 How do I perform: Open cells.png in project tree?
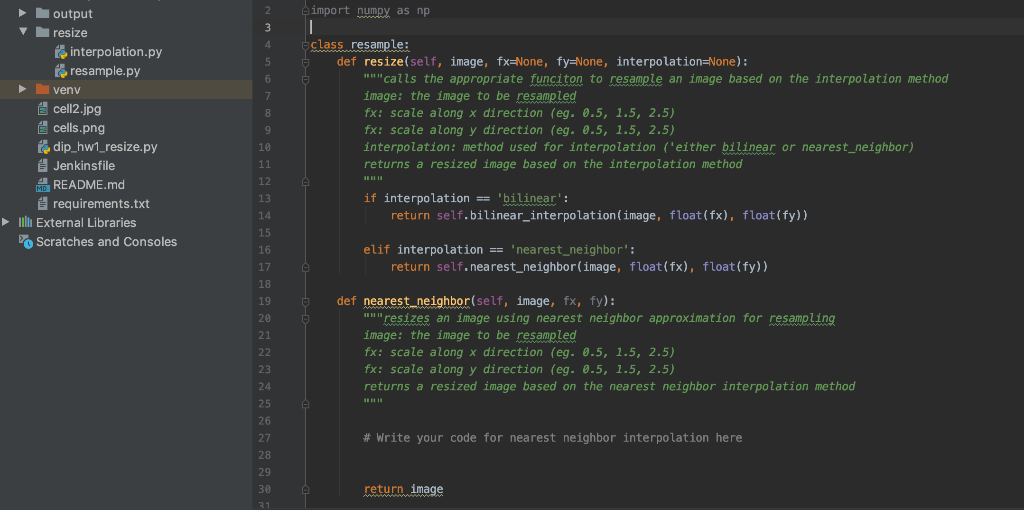tap(79, 127)
